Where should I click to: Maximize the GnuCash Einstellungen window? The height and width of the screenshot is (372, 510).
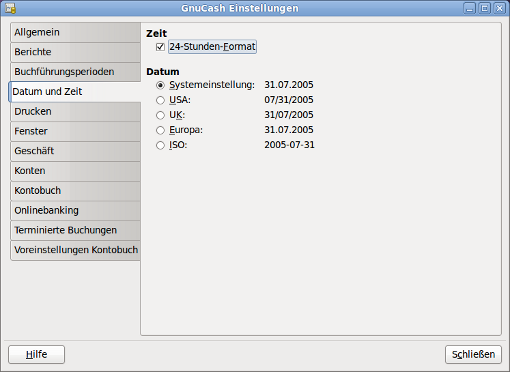click(x=484, y=8)
